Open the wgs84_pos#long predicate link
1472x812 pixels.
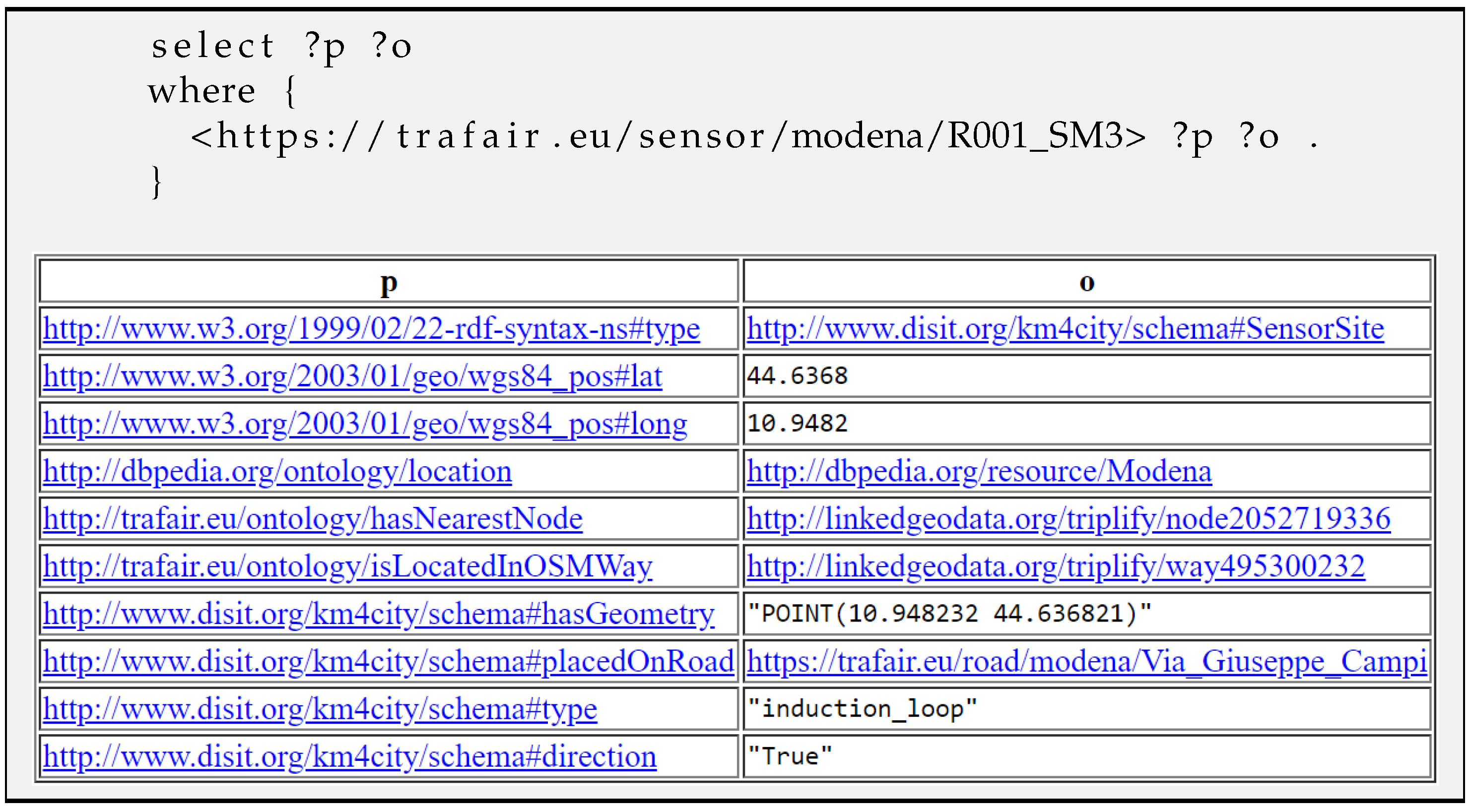365,424
